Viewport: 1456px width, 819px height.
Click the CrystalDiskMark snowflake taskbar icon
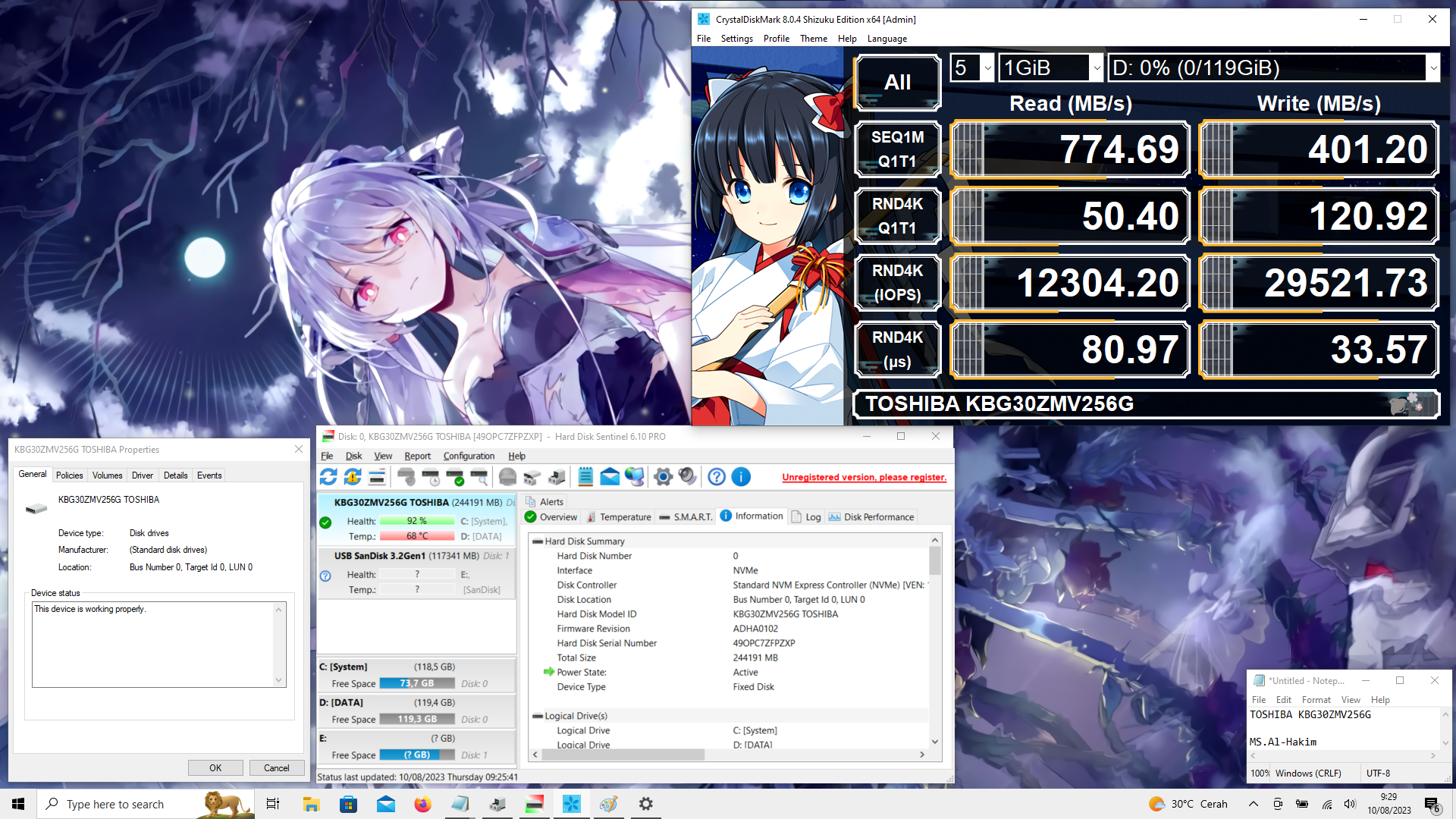[571, 804]
